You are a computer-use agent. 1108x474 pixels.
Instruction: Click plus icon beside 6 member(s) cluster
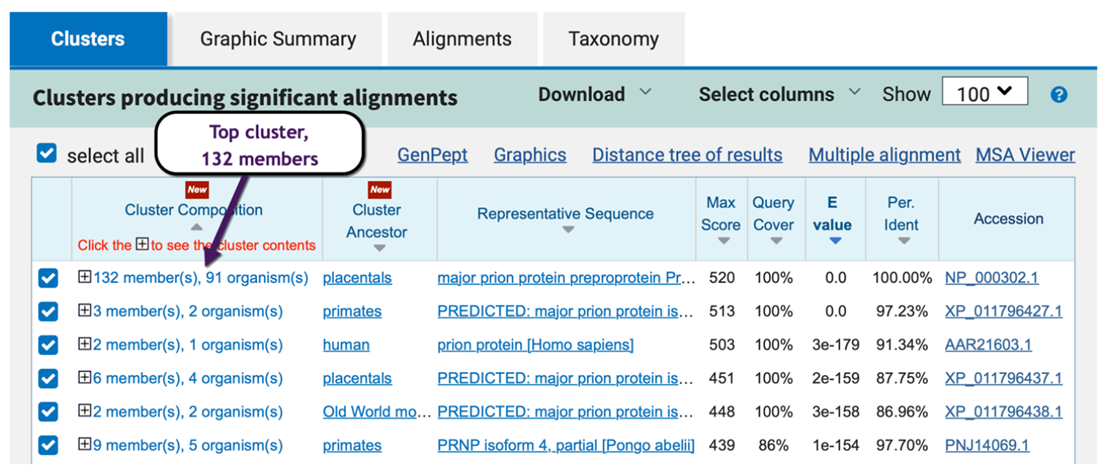click(85, 379)
